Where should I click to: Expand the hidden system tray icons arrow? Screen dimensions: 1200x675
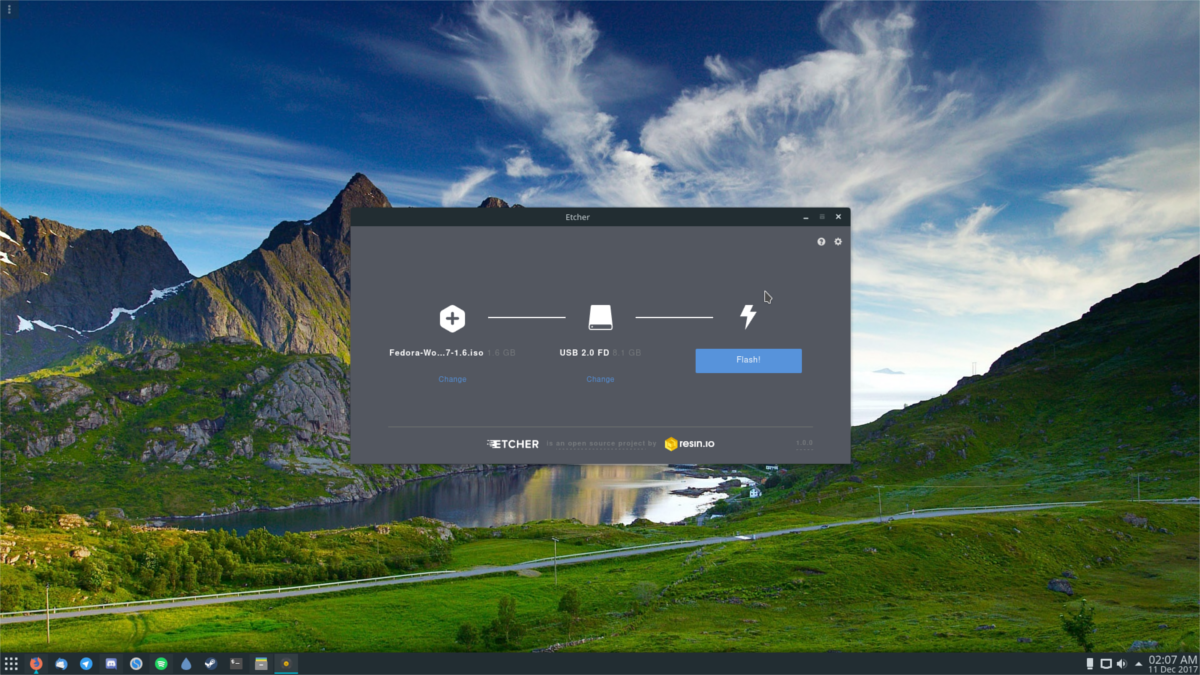coord(1138,663)
